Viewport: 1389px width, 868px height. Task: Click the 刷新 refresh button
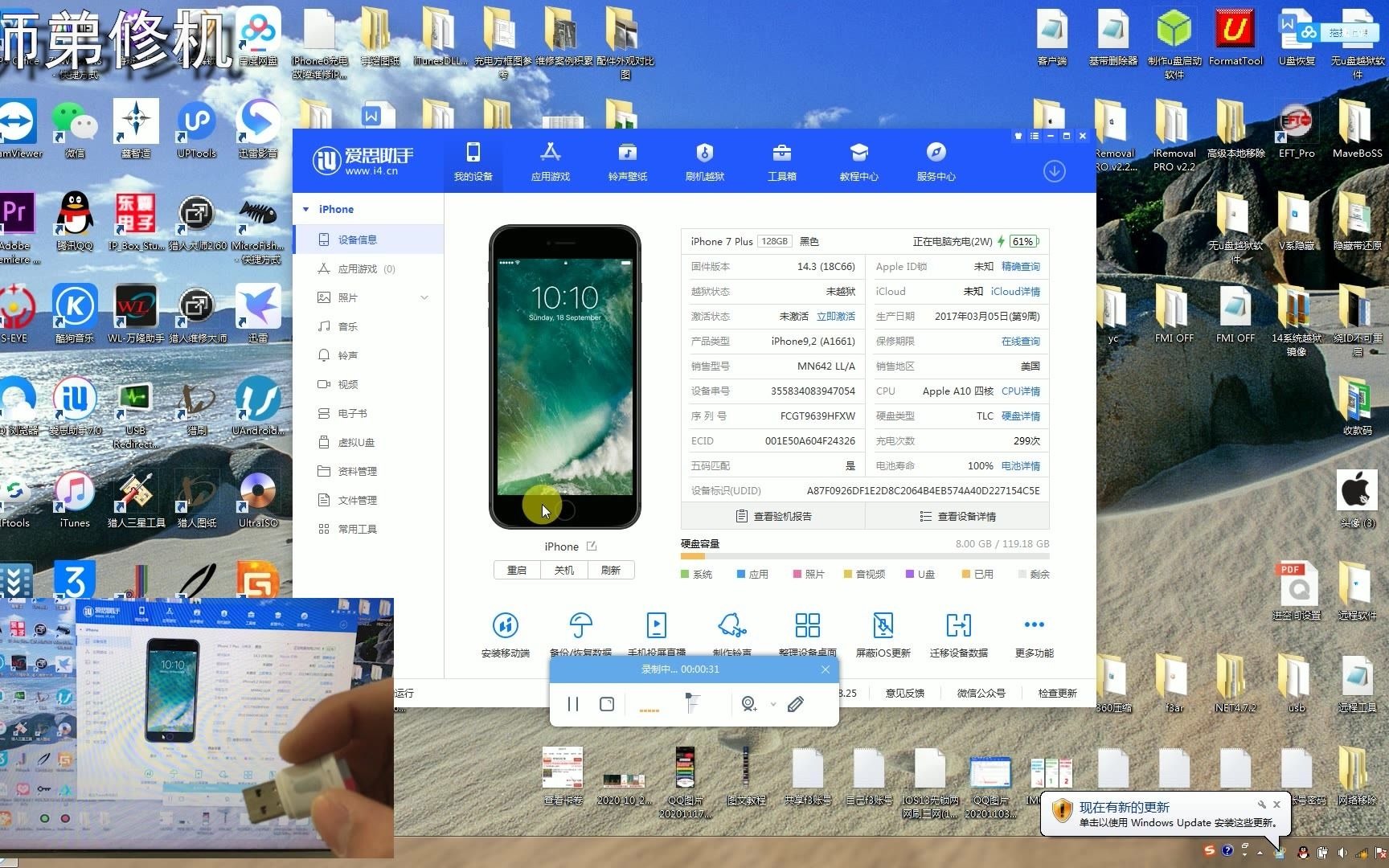[x=611, y=570]
